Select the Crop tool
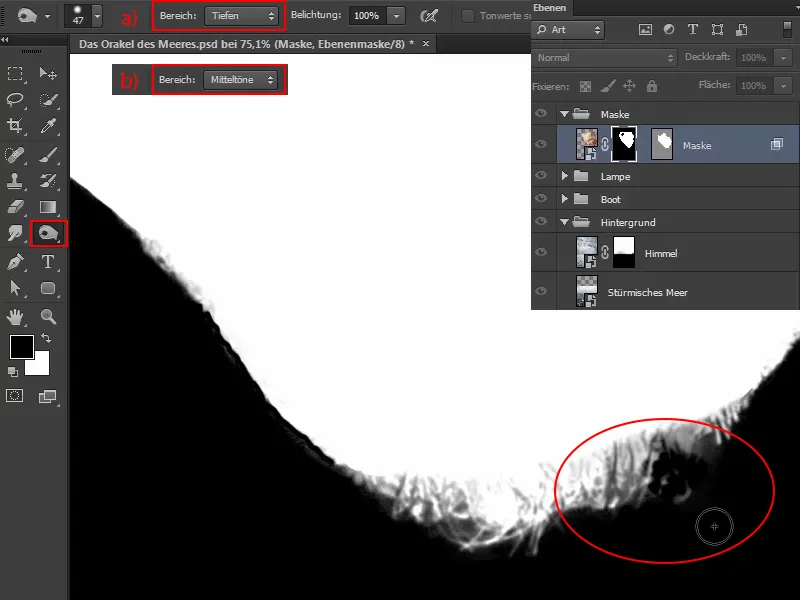The width and height of the screenshot is (800, 600). [15, 126]
